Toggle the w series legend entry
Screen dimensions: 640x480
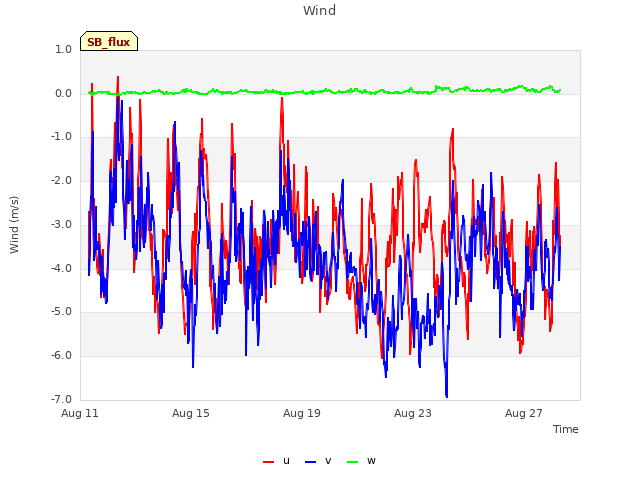click(x=361, y=461)
